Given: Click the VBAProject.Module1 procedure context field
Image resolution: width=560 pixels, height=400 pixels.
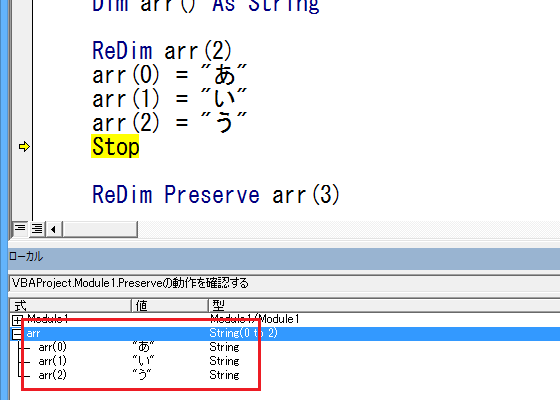Looking at the screenshot, I should pyautogui.click(x=285, y=283).
